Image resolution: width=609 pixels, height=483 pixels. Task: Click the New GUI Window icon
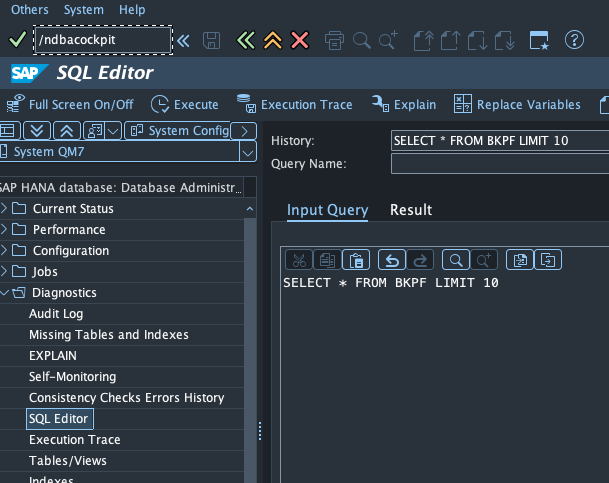pos(539,40)
